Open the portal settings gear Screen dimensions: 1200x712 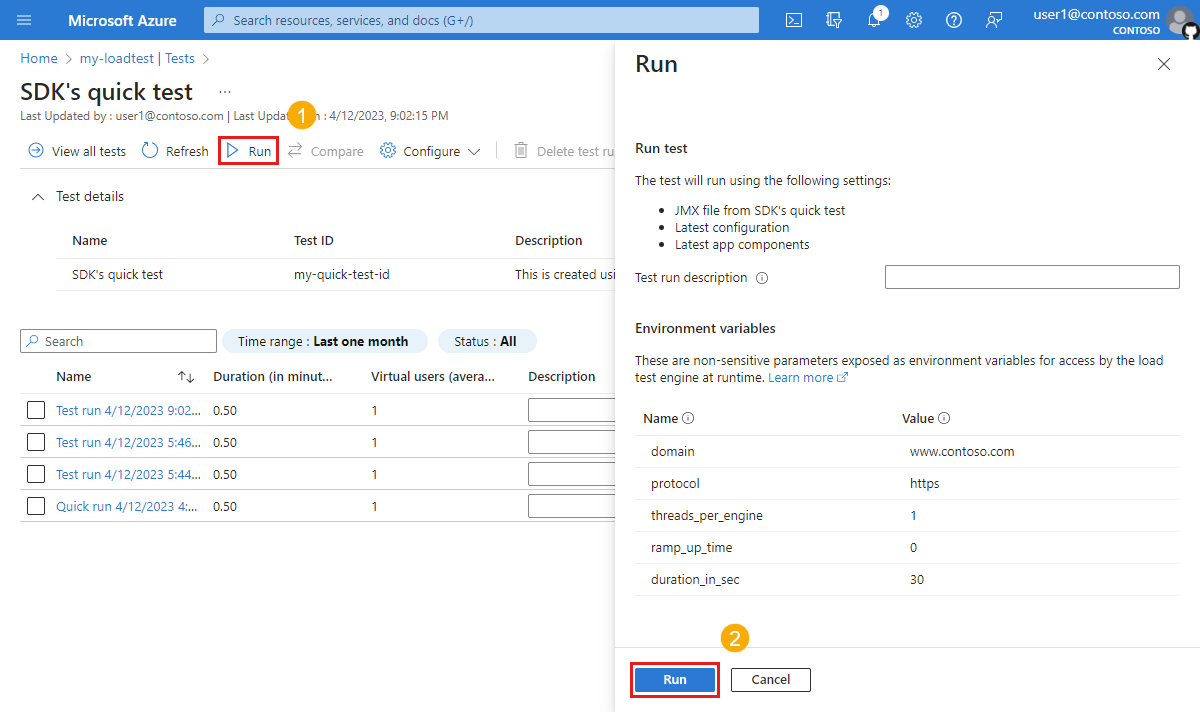913,20
